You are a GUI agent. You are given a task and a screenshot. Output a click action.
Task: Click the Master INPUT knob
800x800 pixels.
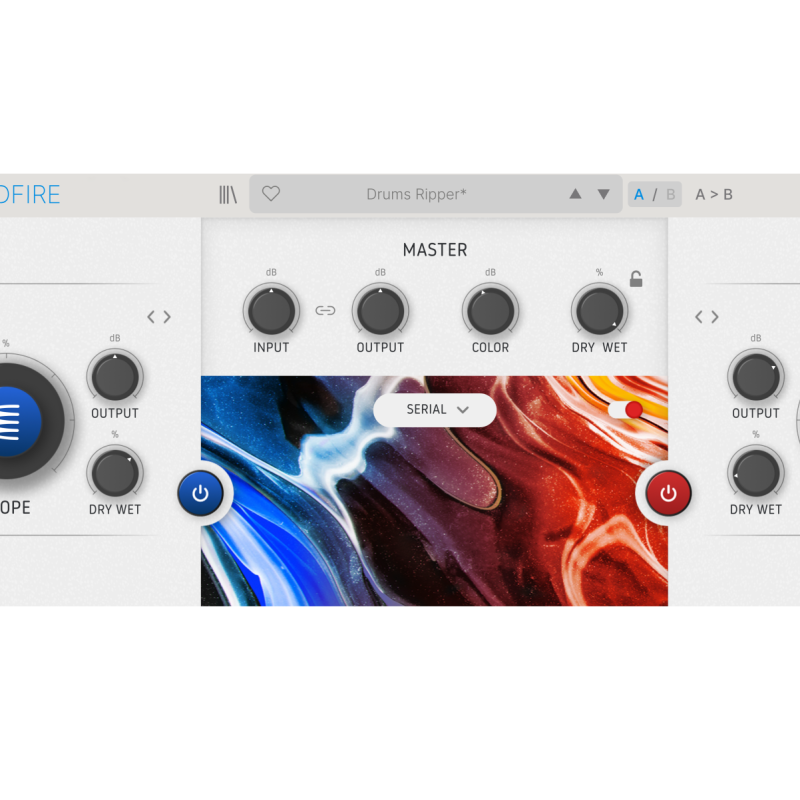271,311
